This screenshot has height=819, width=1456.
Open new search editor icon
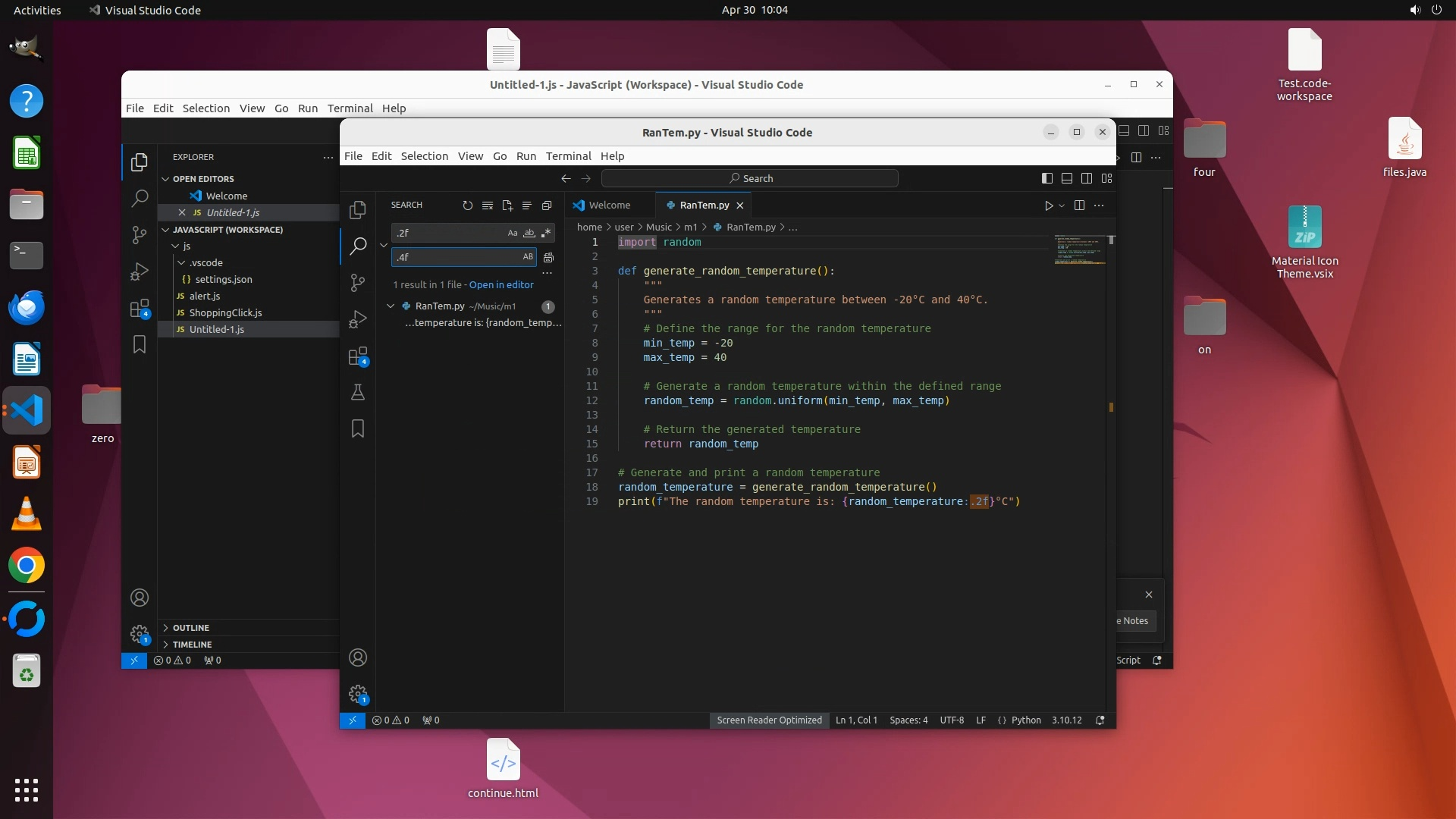coord(507,206)
